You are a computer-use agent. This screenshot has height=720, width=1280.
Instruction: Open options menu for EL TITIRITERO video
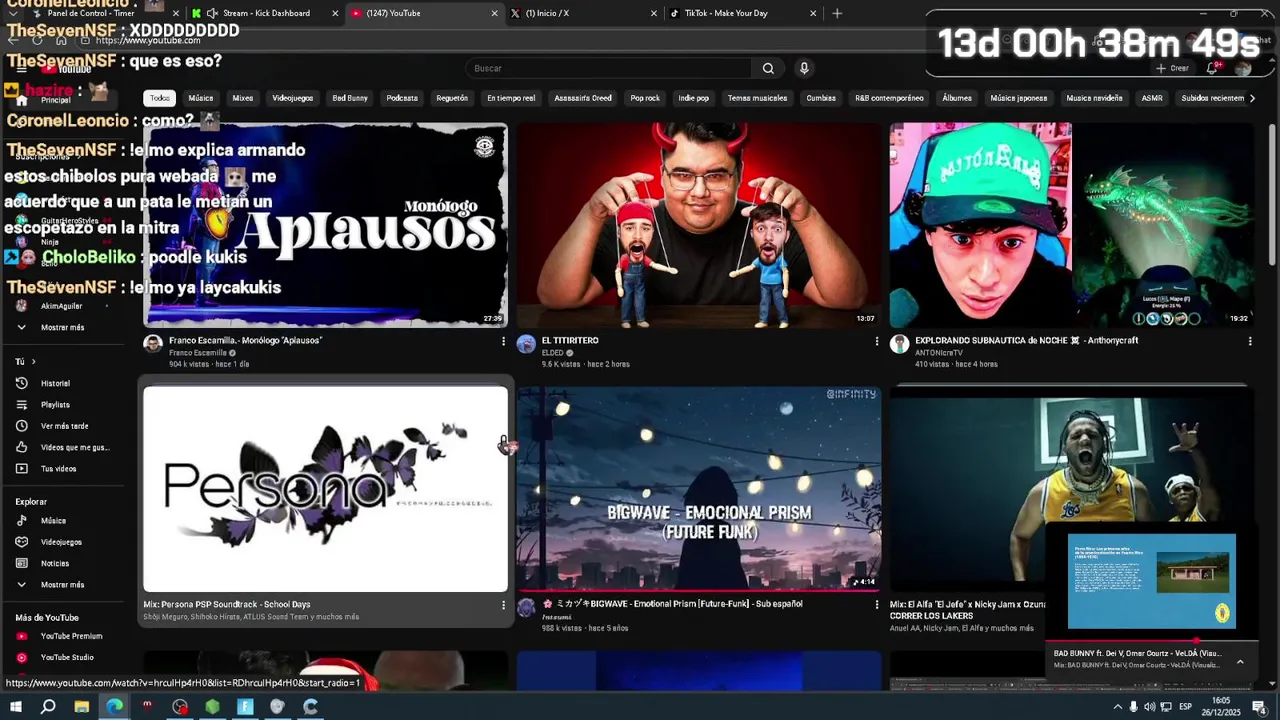click(877, 341)
